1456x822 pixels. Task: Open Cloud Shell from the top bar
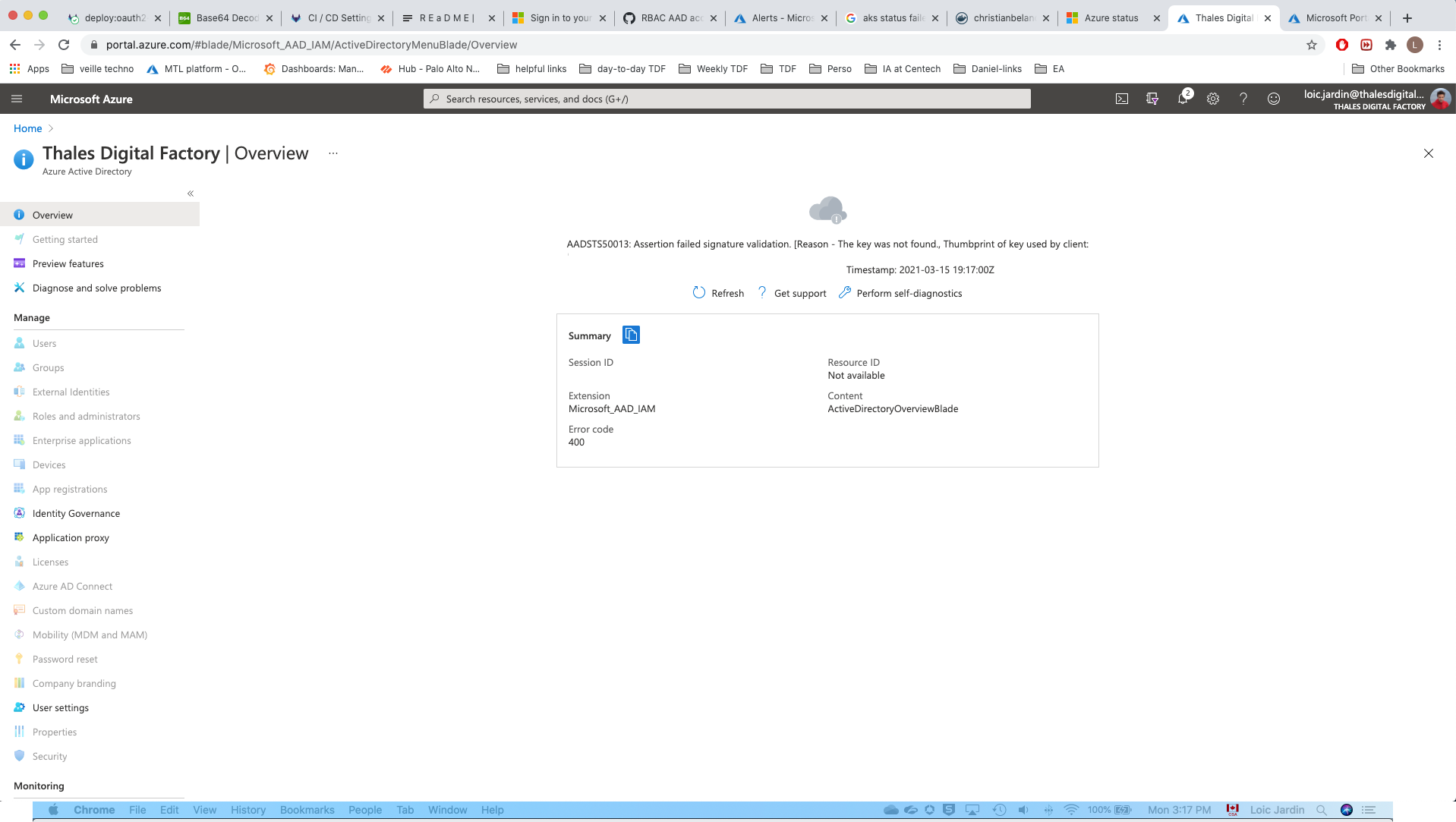tap(1121, 99)
